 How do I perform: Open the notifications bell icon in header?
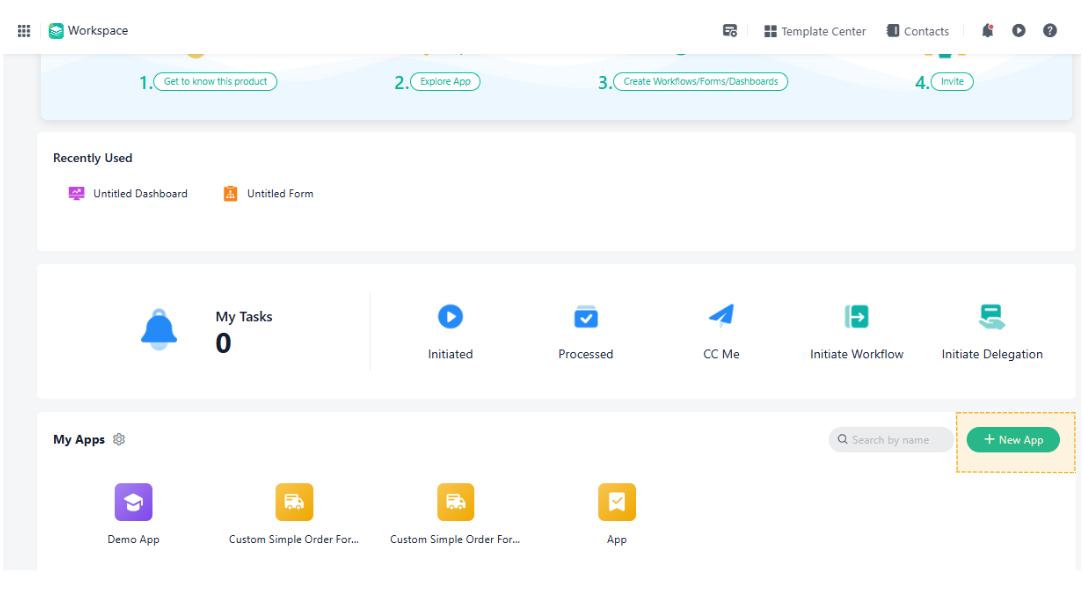point(987,30)
